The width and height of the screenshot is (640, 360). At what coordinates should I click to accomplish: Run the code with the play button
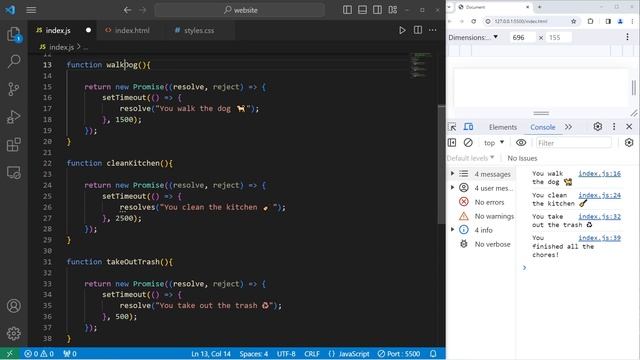pyautogui.click(x=402, y=30)
